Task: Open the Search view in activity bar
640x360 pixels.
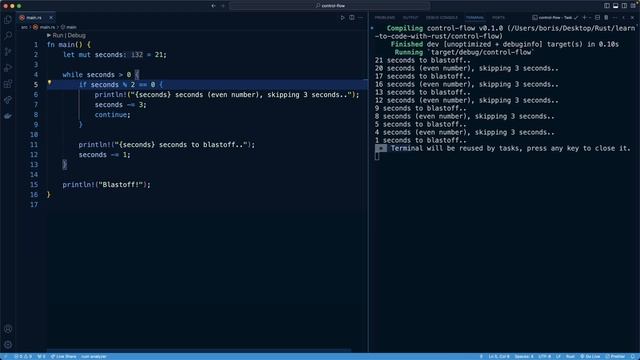Action: [x=8, y=36]
